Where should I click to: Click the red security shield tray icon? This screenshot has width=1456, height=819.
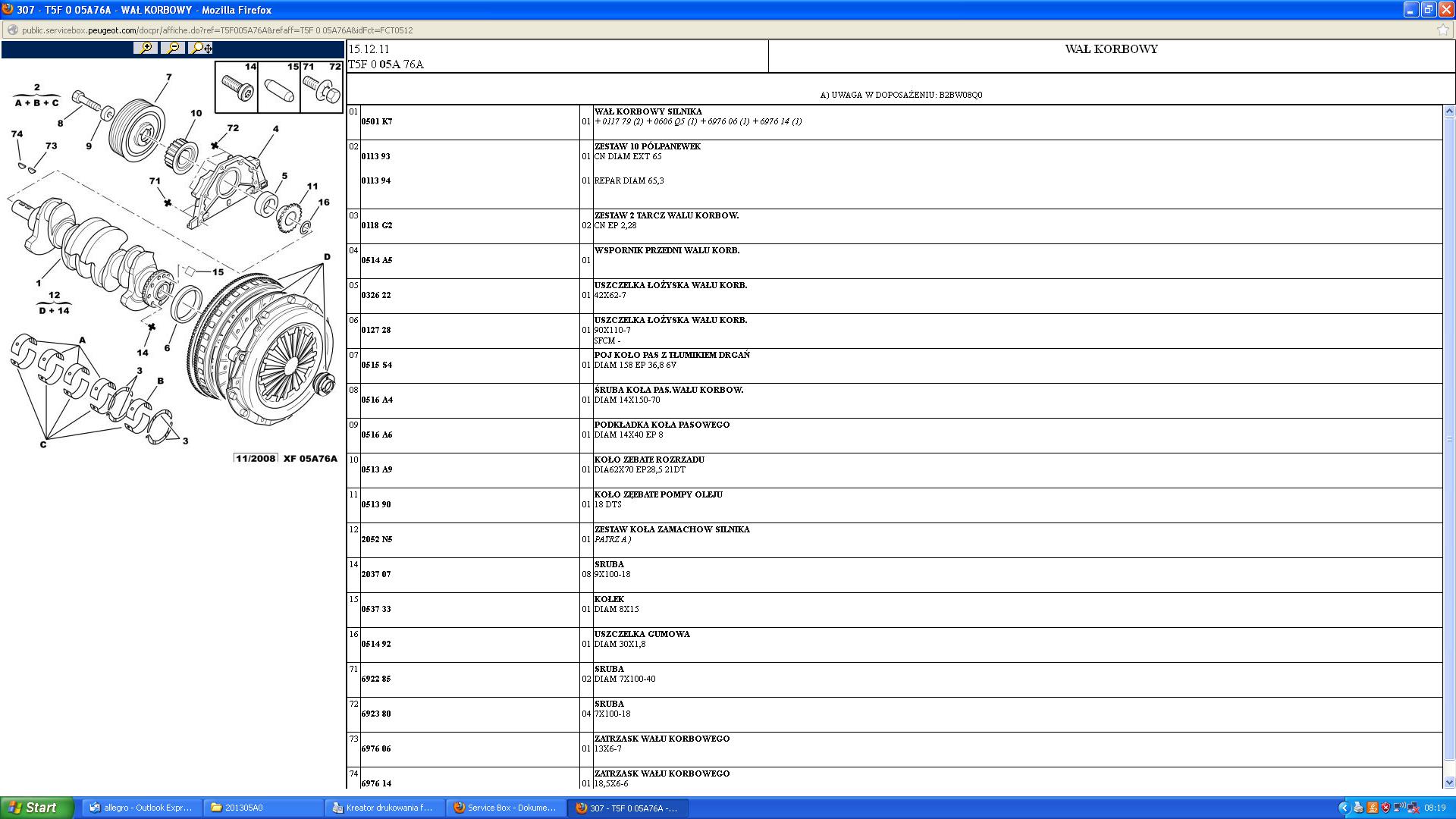[1385, 808]
